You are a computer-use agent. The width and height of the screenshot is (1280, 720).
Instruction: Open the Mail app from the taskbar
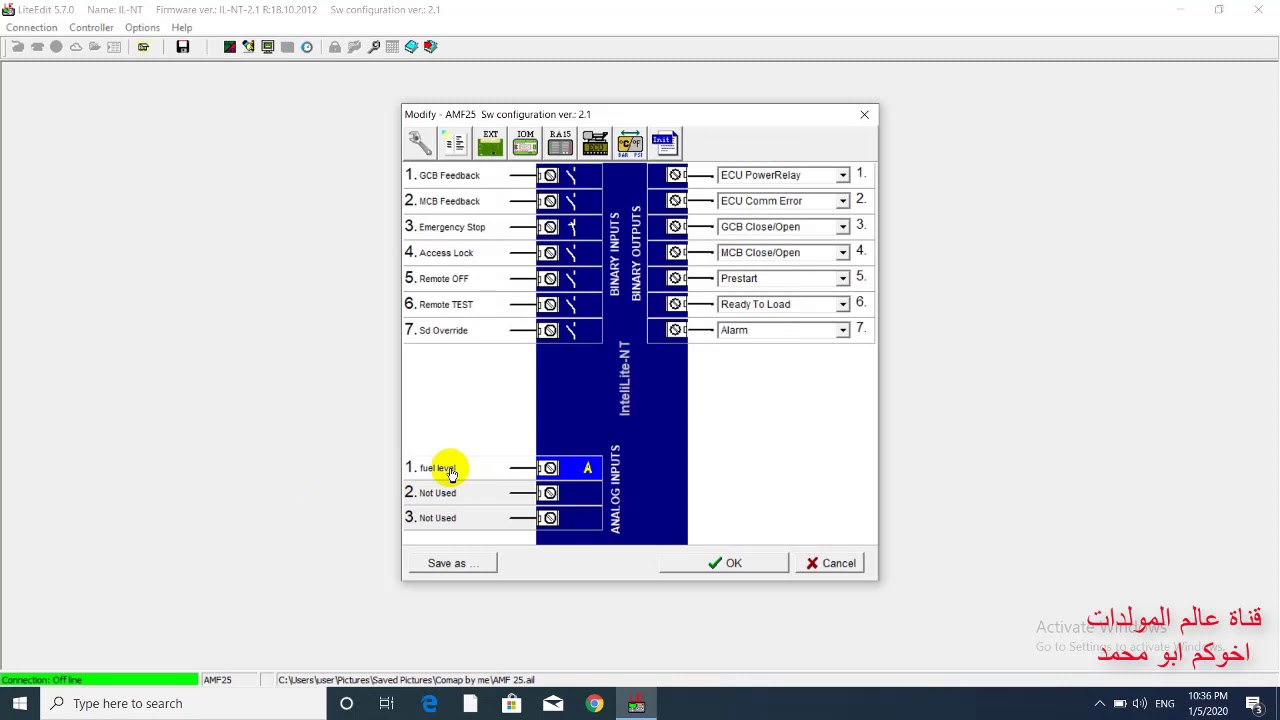coord(553,704)
